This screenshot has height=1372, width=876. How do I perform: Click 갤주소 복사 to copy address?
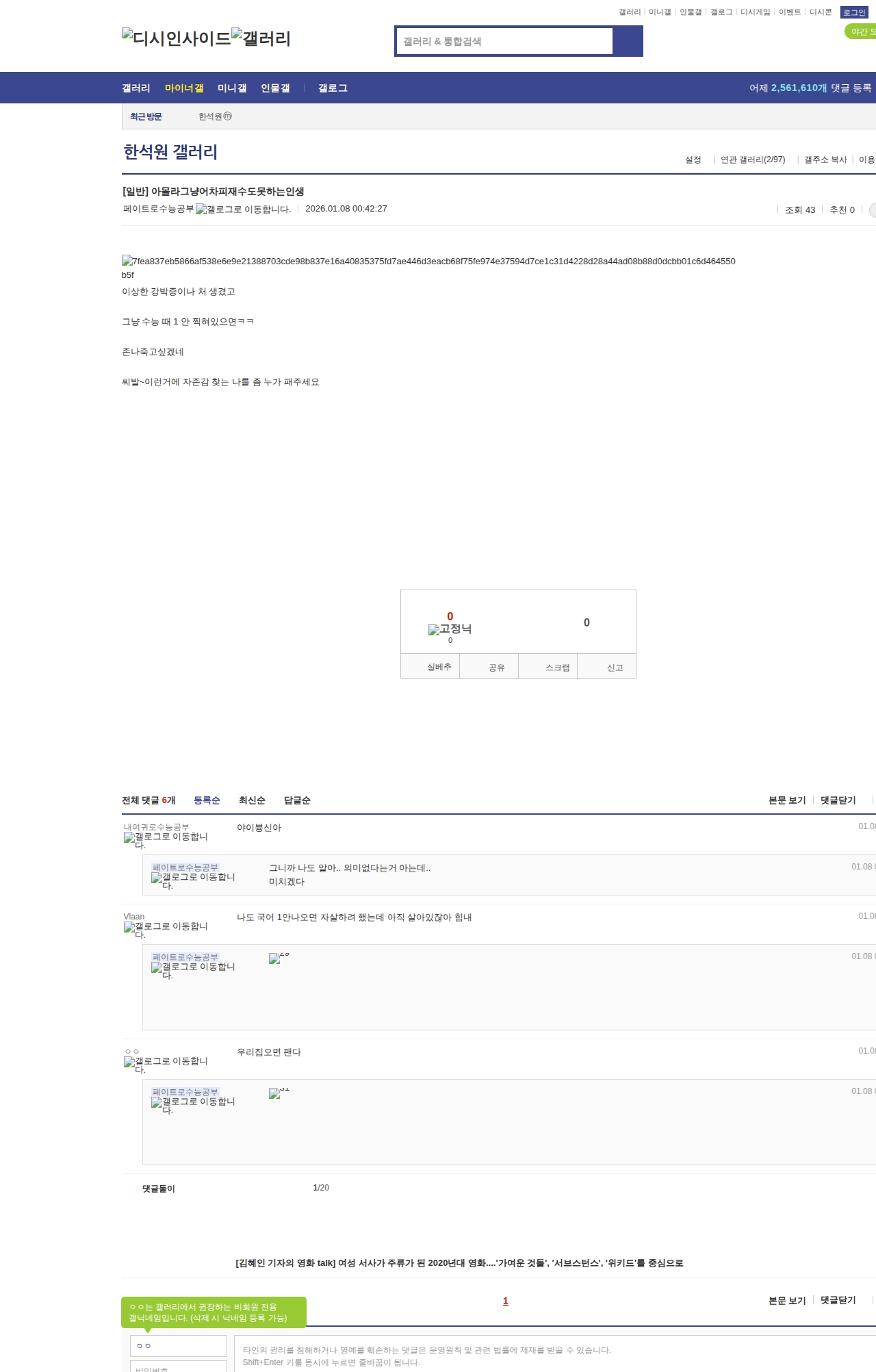(x=825, y=160)
